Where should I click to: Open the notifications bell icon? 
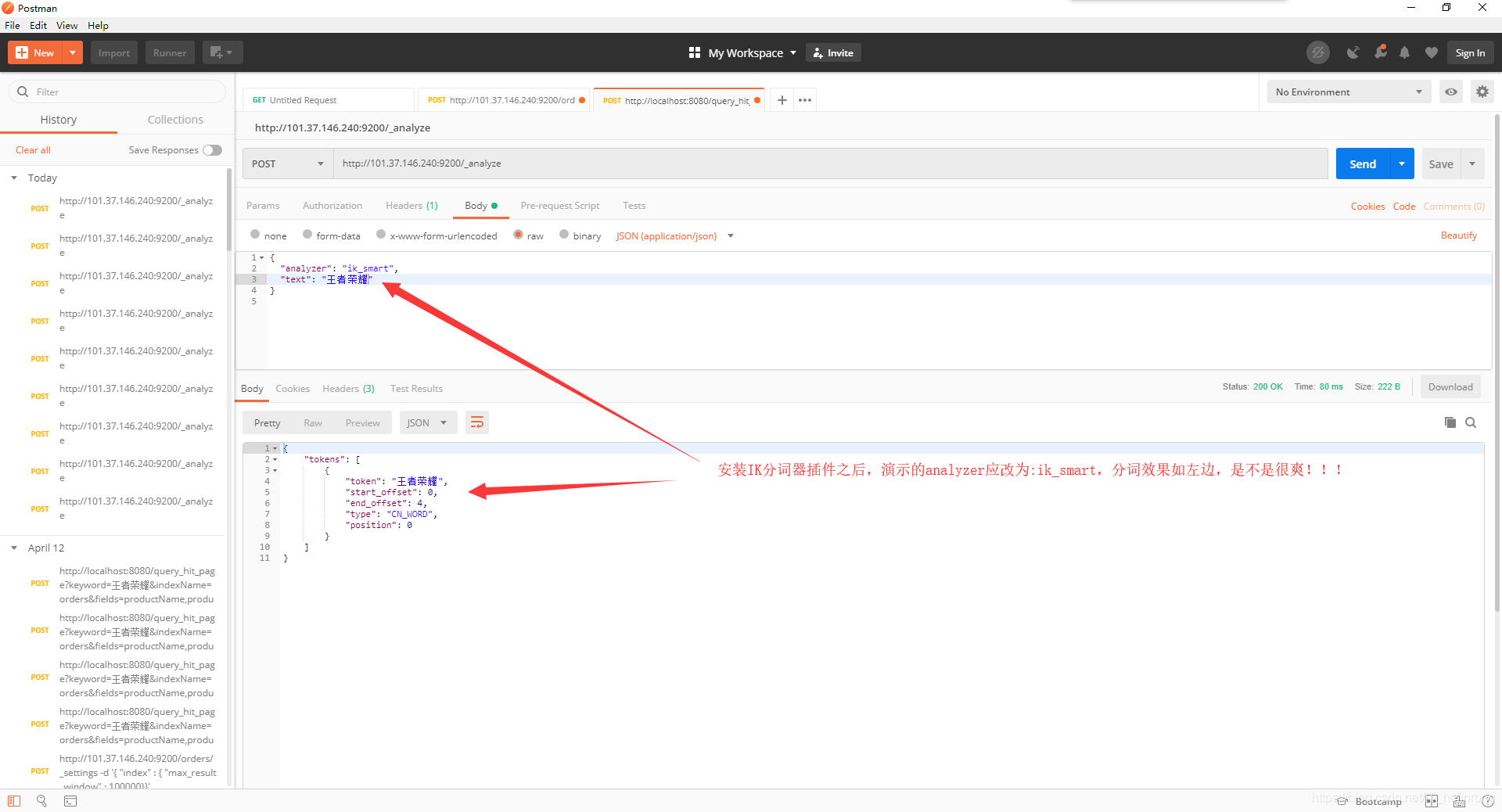(x=1405, y=52)
